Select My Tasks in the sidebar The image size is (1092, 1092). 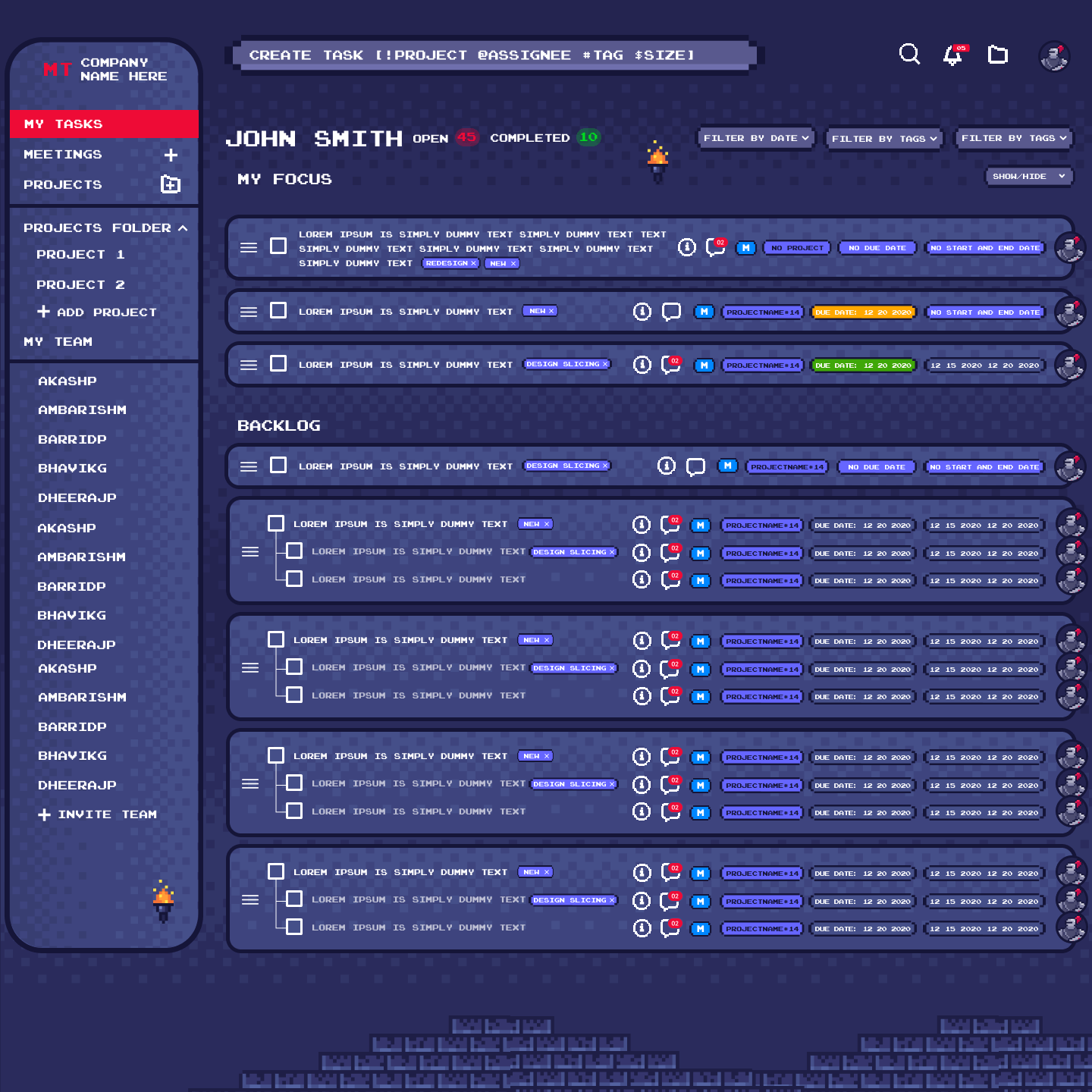pyautogui.click(x=104, y=124)
